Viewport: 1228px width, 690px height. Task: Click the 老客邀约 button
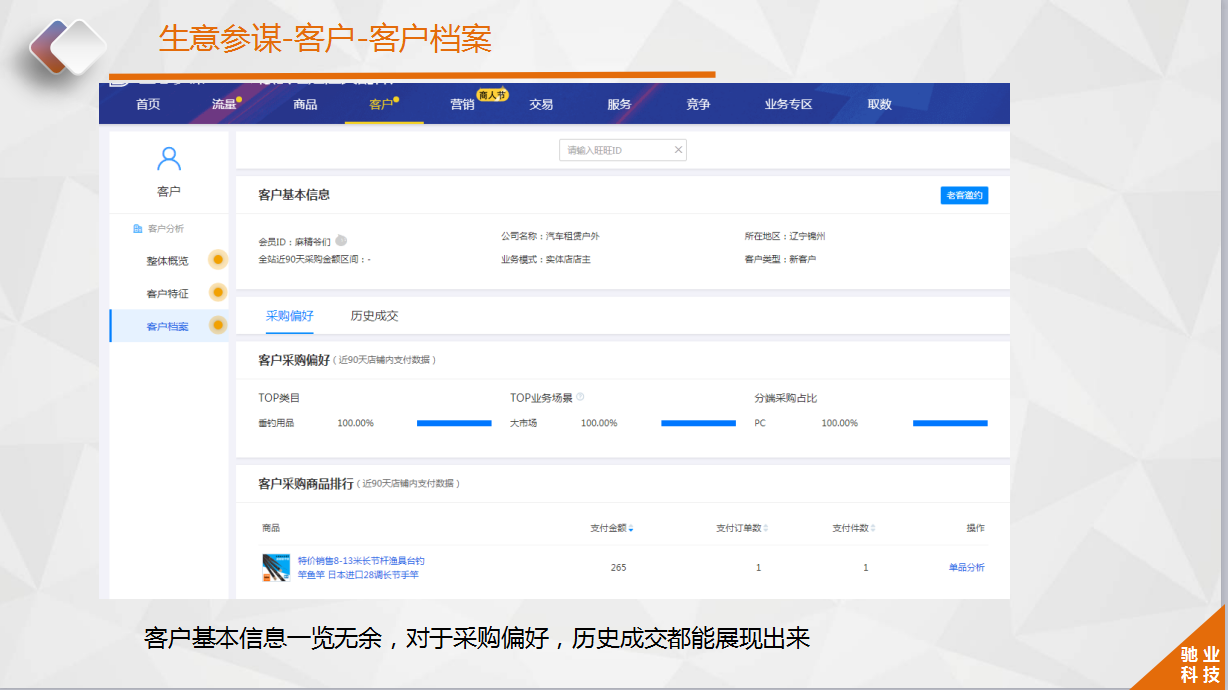tap(964, 195)
